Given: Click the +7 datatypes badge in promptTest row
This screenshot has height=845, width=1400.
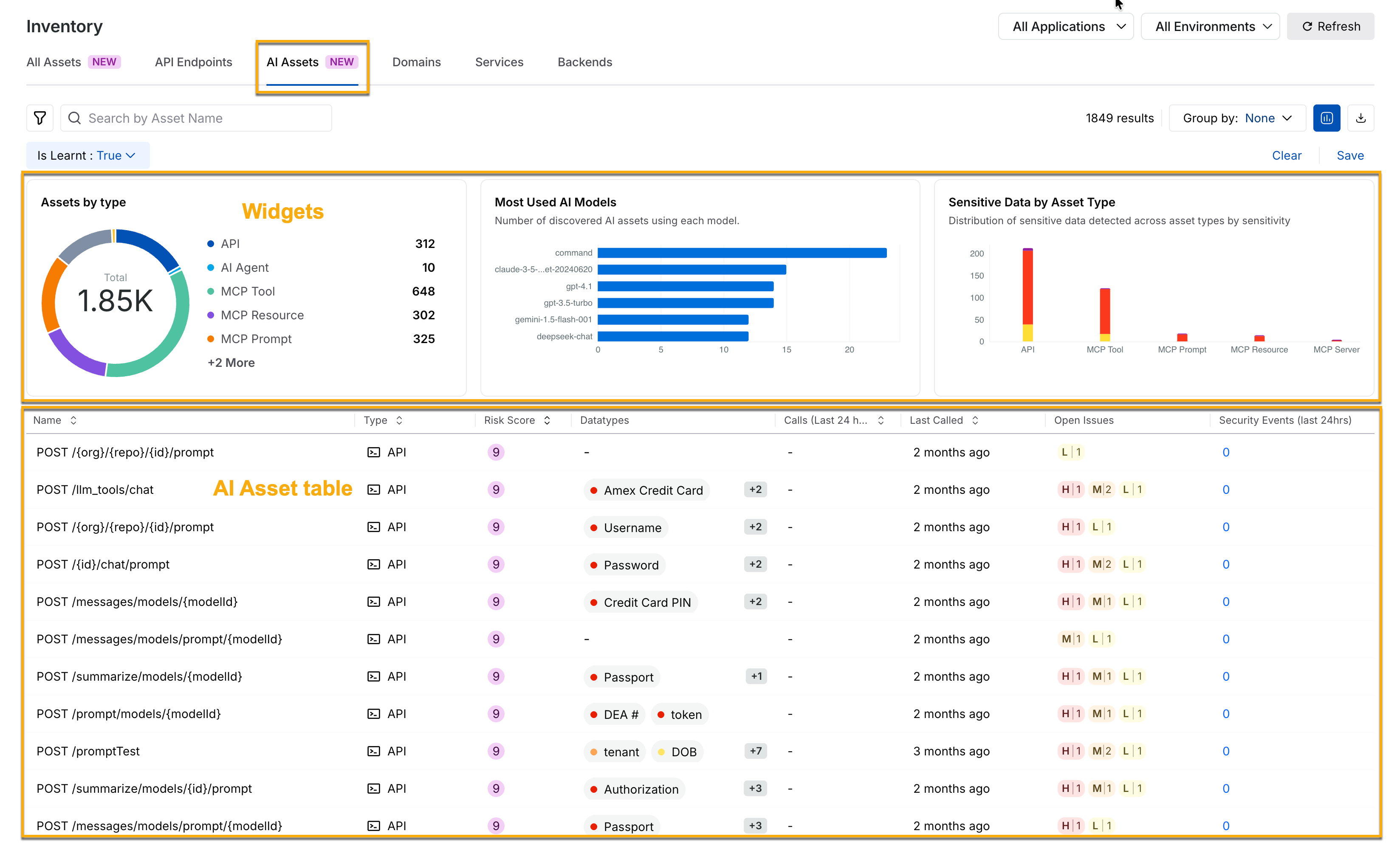Looking at the screenshot, I should 755,751.
